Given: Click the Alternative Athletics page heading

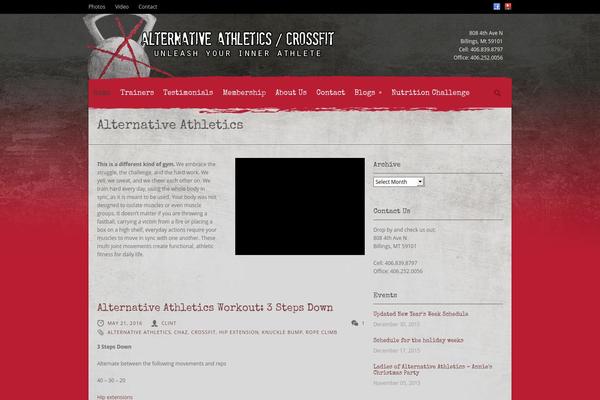Looking at the screenshot, I should tap(170, 125).
